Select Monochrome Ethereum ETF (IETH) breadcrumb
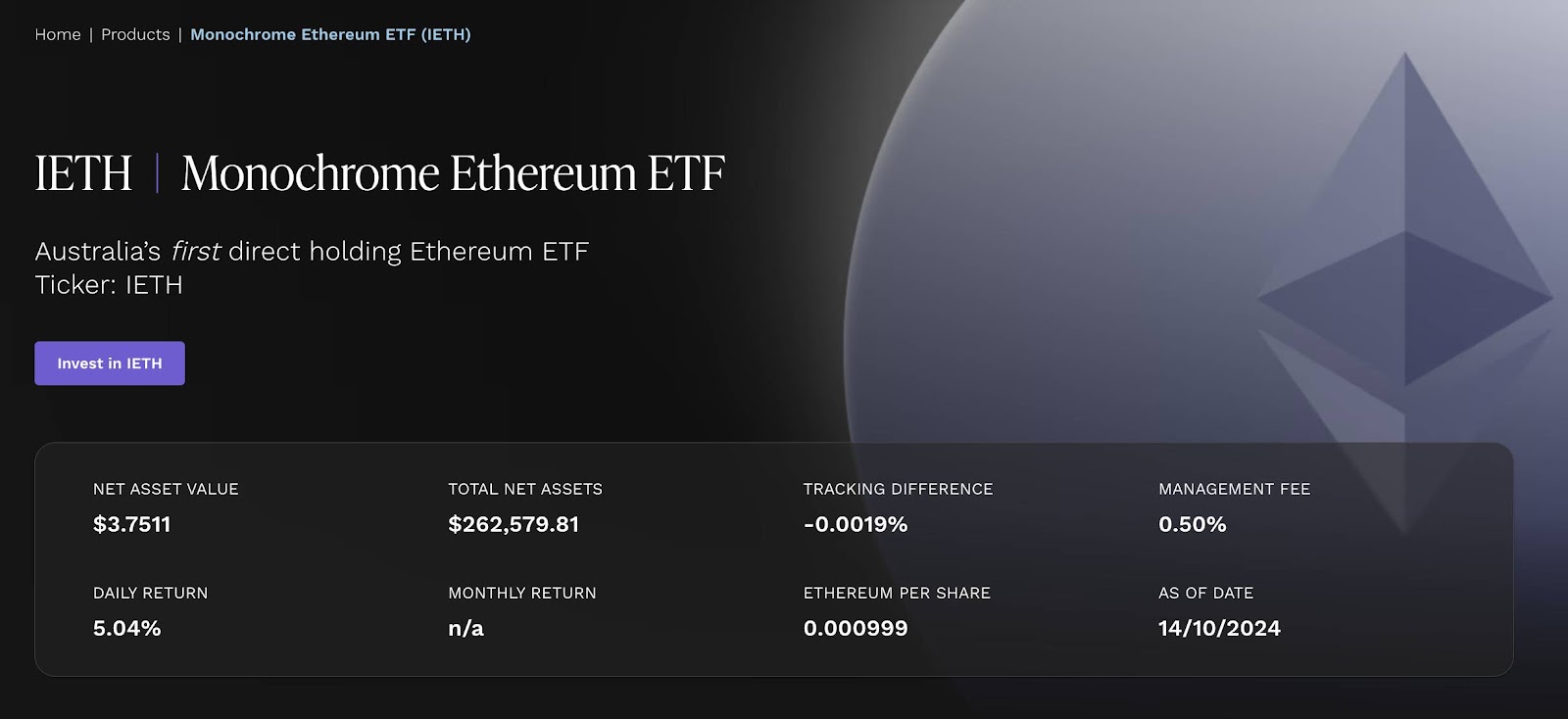This screenshot has height=719, width=1568. click(330, 34)
